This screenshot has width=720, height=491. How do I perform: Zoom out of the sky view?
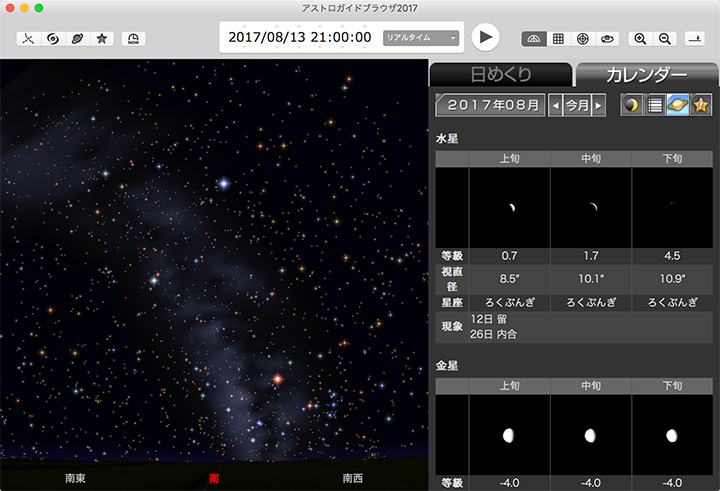click(664, 39)
